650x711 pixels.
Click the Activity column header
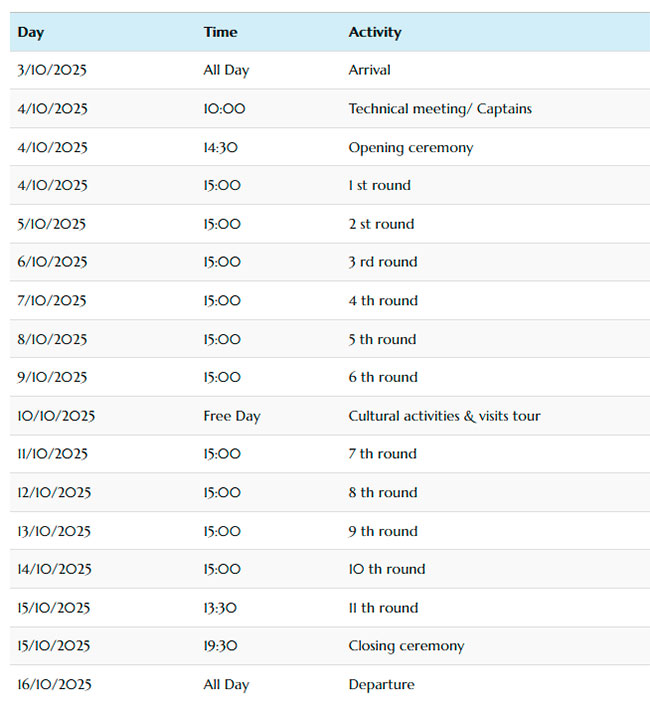[x=374, y=32]
